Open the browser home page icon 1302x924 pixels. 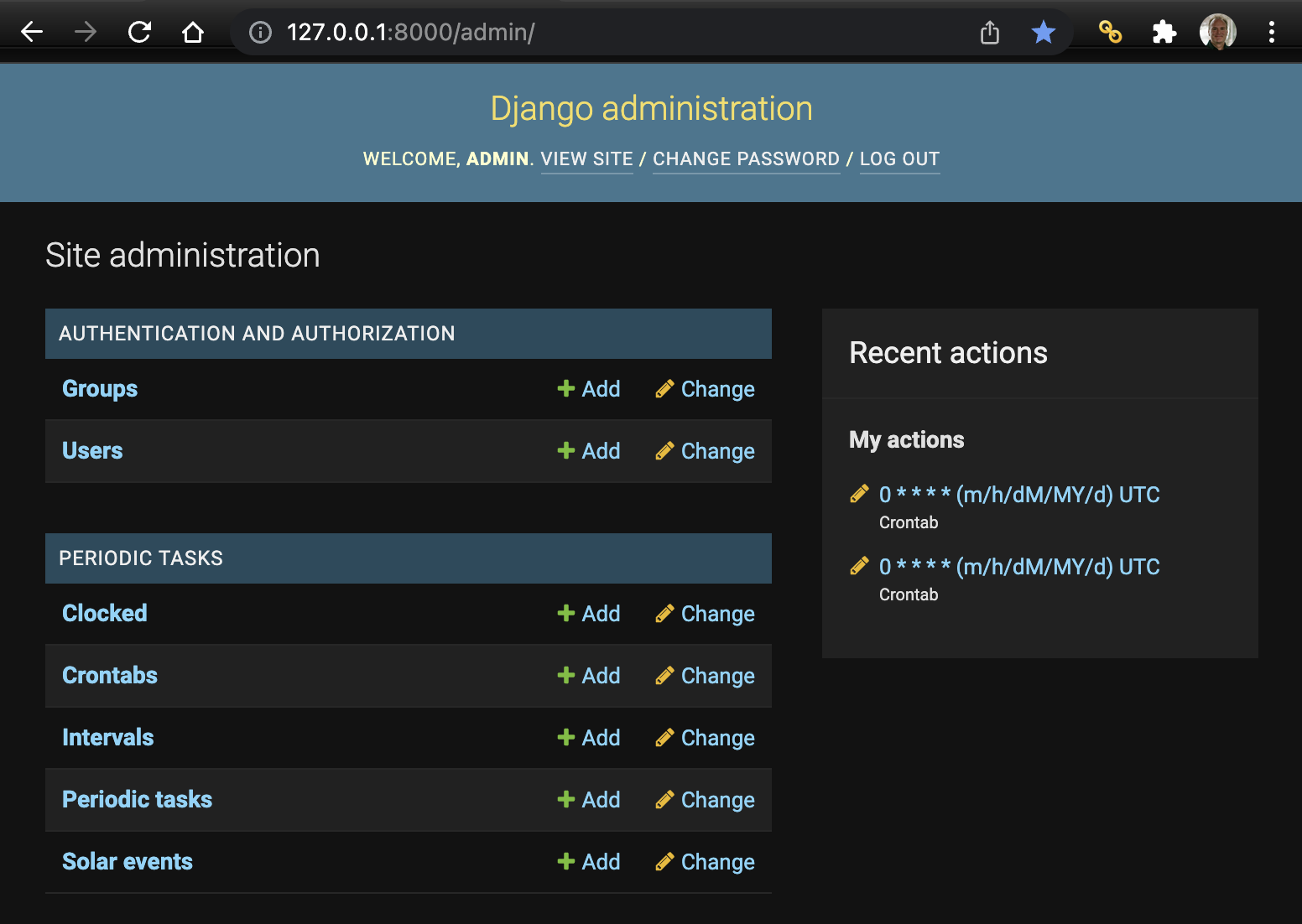(193, 32)
